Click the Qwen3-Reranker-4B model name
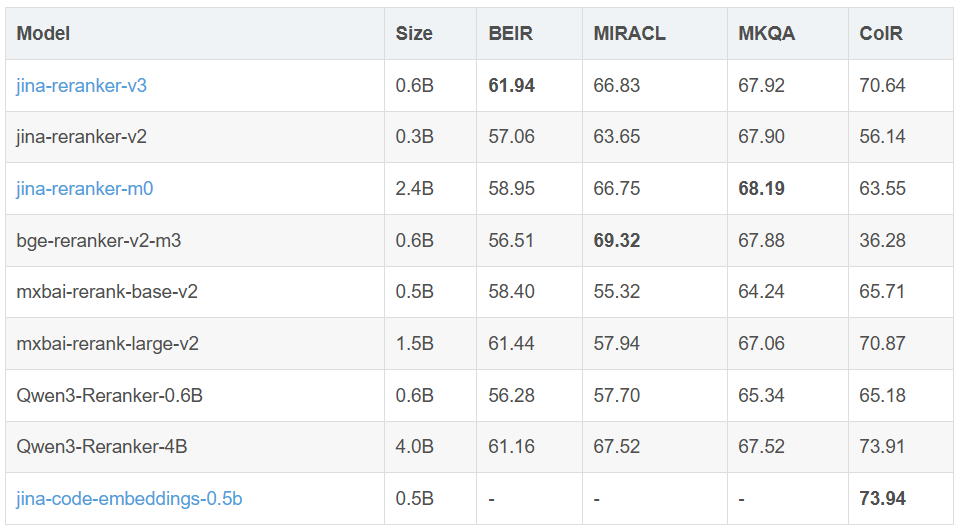Image resolution: width=956 pixels, height=528 pixels. (102, 447)
